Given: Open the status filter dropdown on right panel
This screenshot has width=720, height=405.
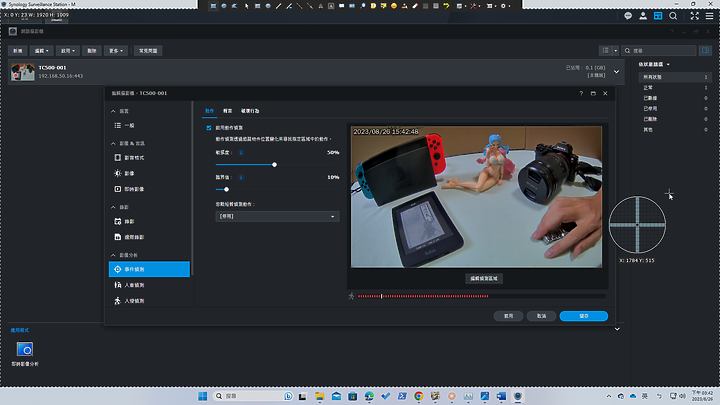Looking at the screenshot, I should click(654, 64).
